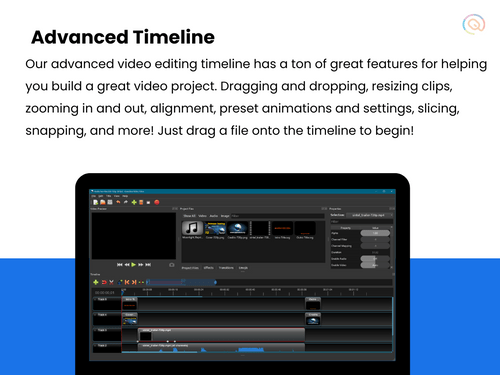This screenshot has width=500, height=375.
Task: Open the Title menu
Action: click(x=109, y=196)
